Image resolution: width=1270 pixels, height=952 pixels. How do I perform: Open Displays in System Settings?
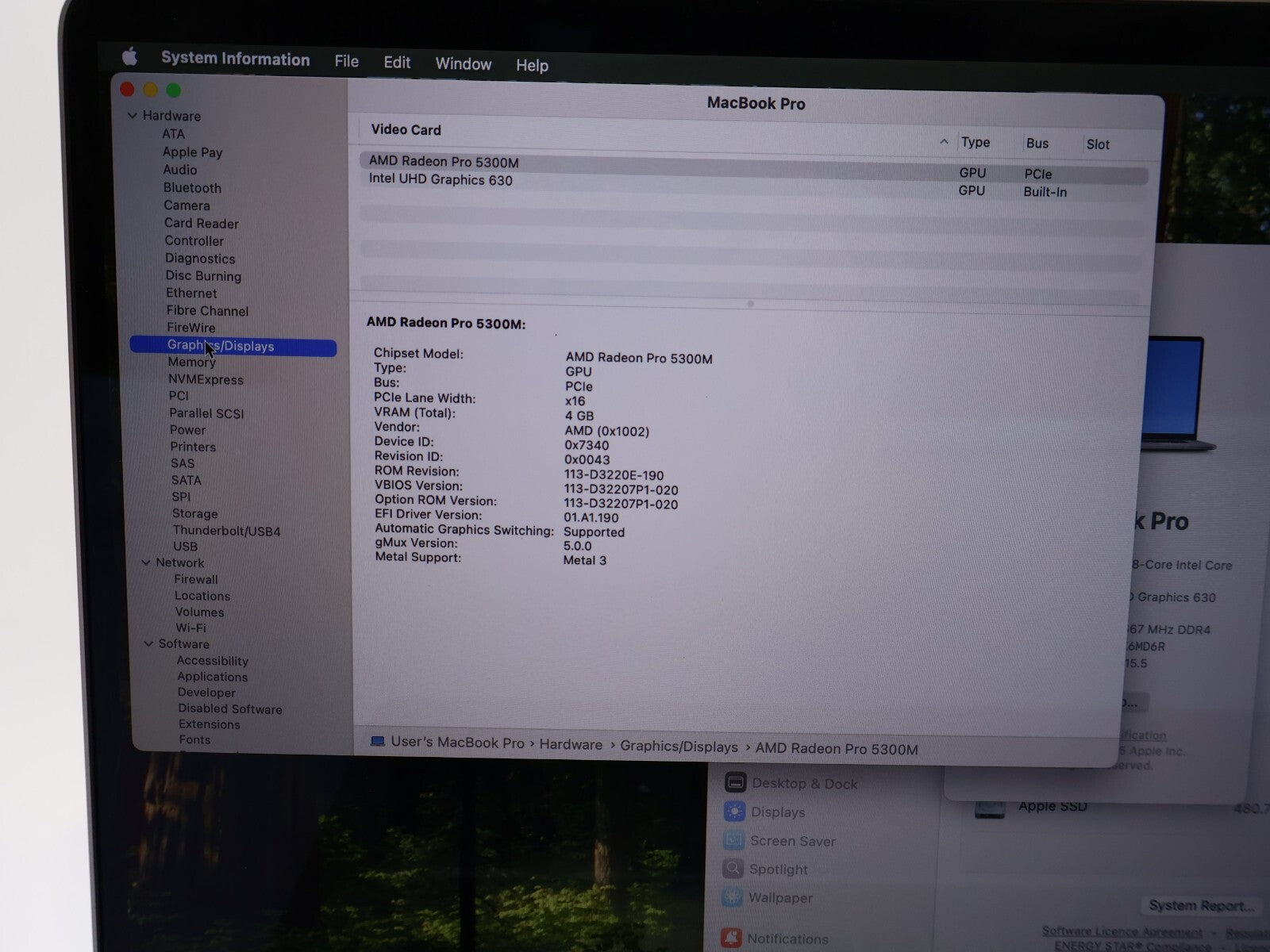pyautogui.click(x=764, y=812)
